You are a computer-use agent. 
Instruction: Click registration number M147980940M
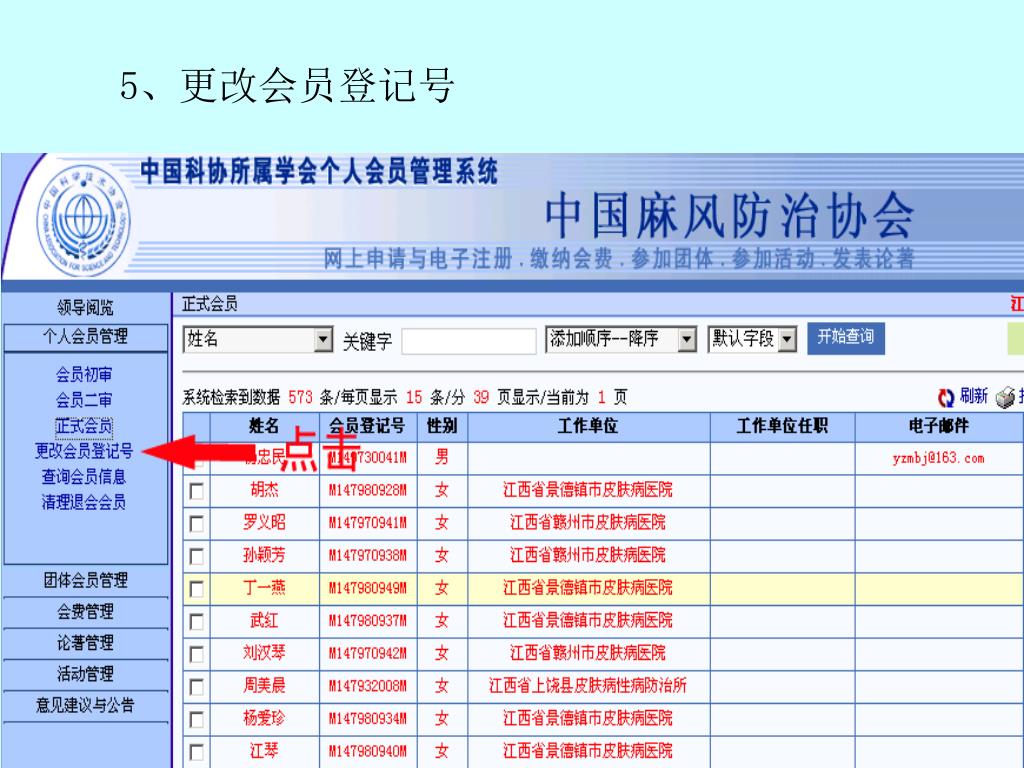(x=368, y=752)
